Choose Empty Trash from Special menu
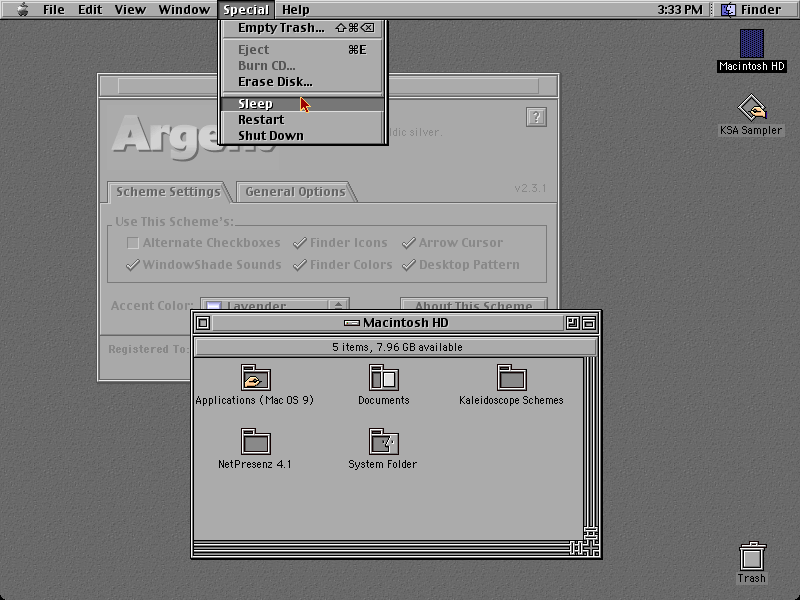Screen dimensions: 800x600 click(x=303, y=28)
